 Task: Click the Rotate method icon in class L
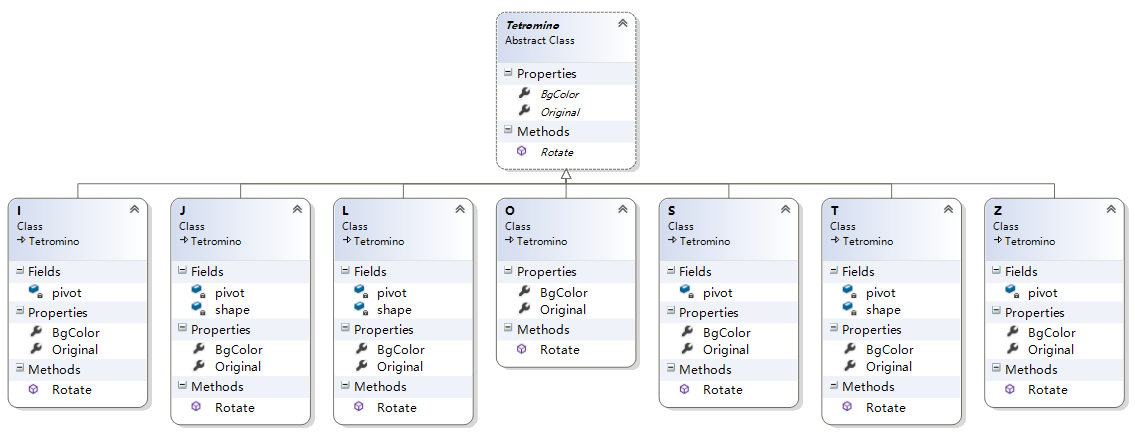(359, 407)
